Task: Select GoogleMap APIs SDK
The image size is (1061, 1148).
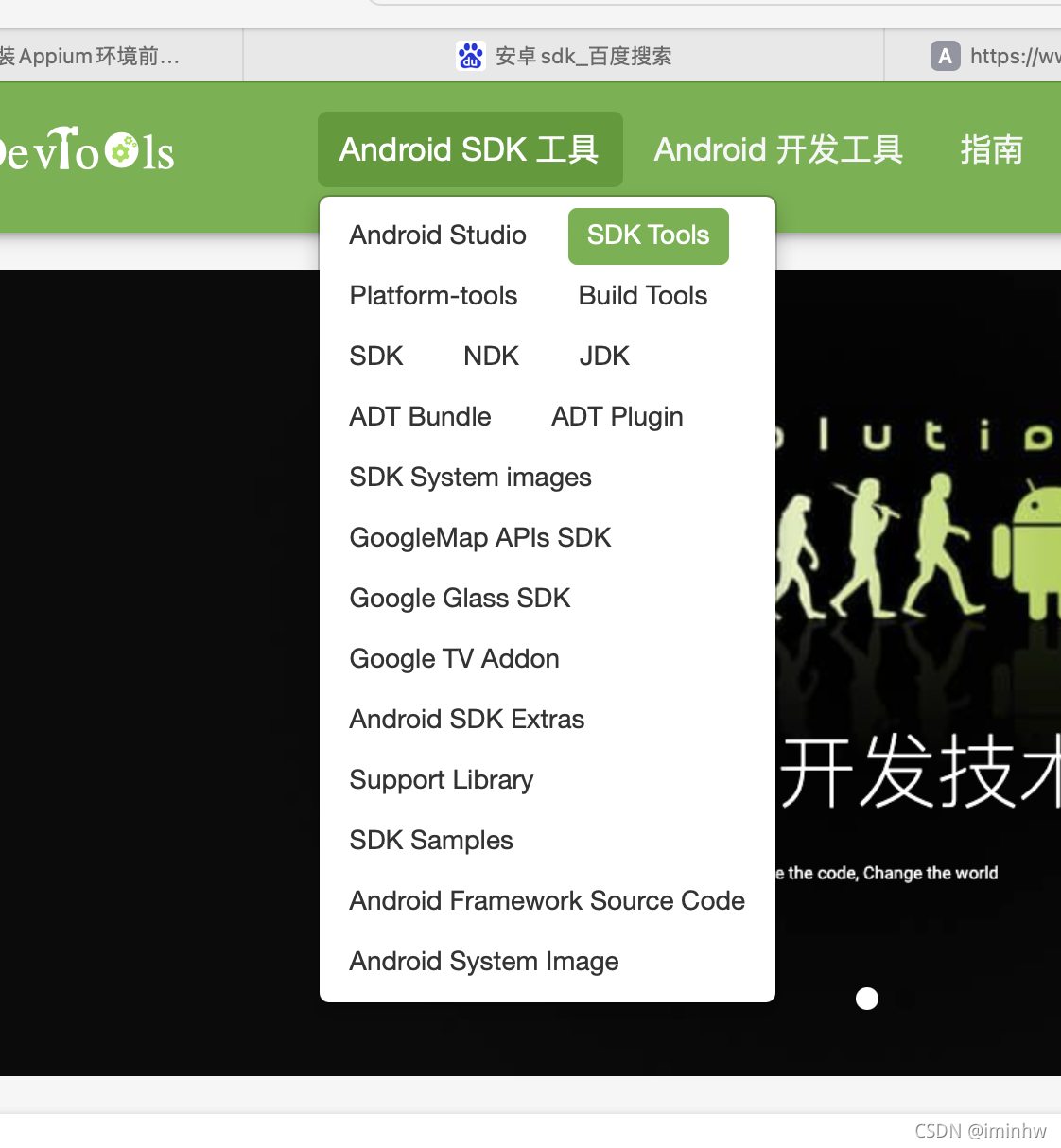Action: click(x=480, y=538)
